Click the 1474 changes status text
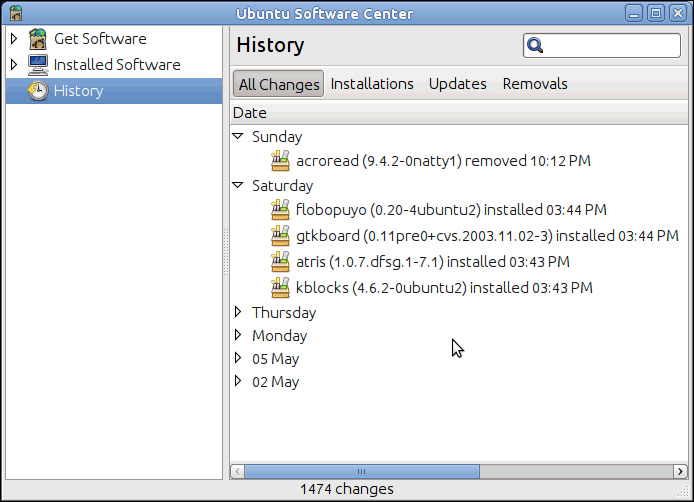The image size is (694, 502). point(347,489)
